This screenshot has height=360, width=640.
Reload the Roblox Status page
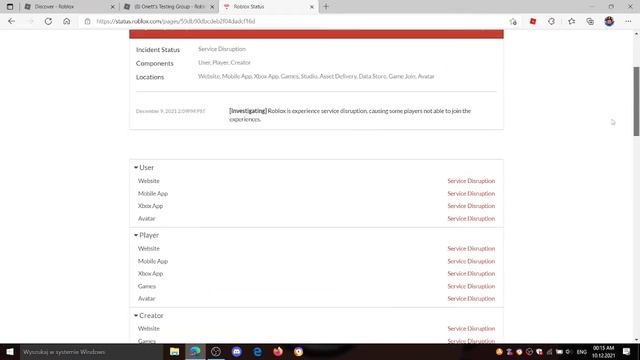click(x=48, y=21)
